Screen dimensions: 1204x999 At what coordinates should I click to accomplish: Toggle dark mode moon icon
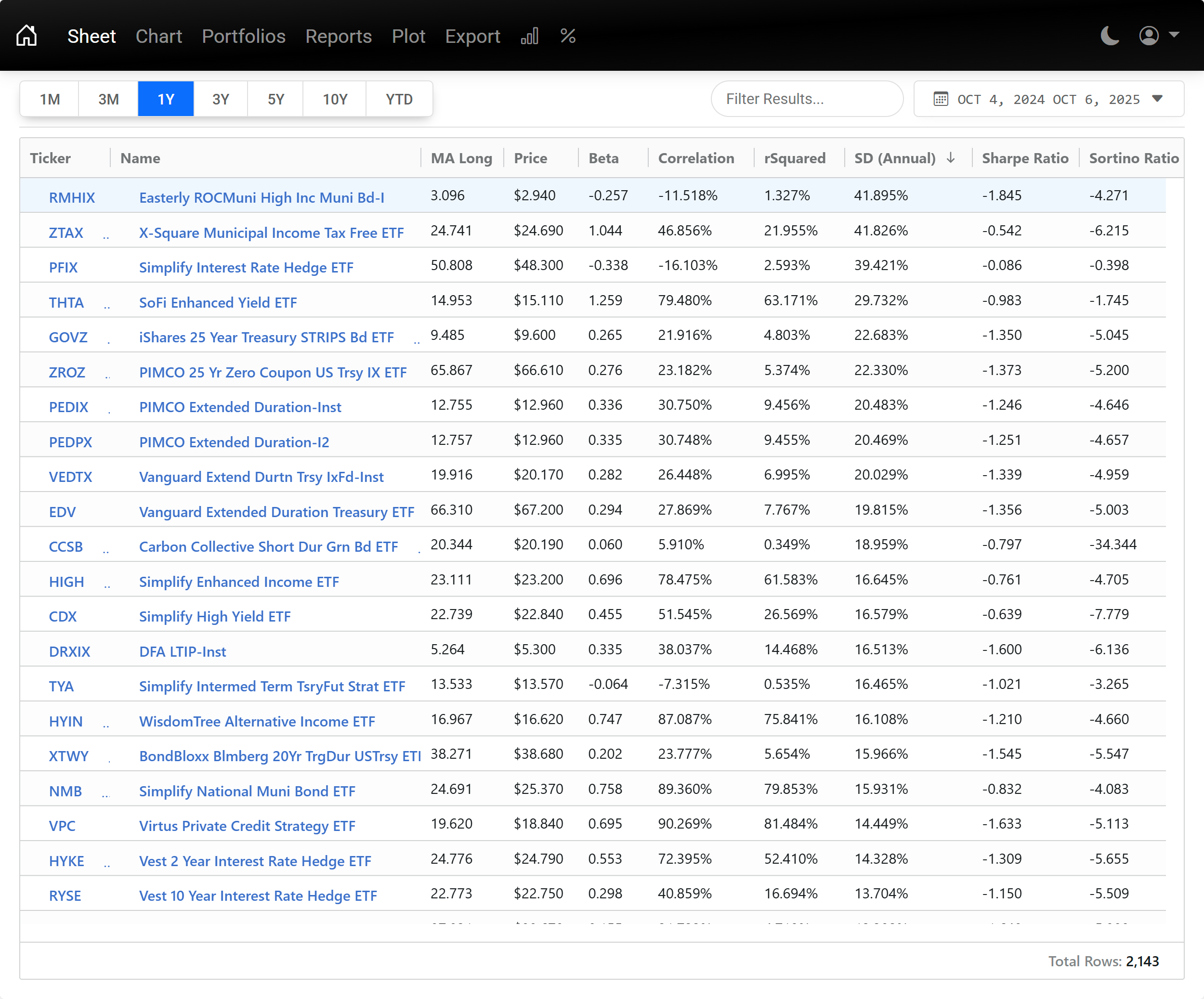(x=1110, y=36)
